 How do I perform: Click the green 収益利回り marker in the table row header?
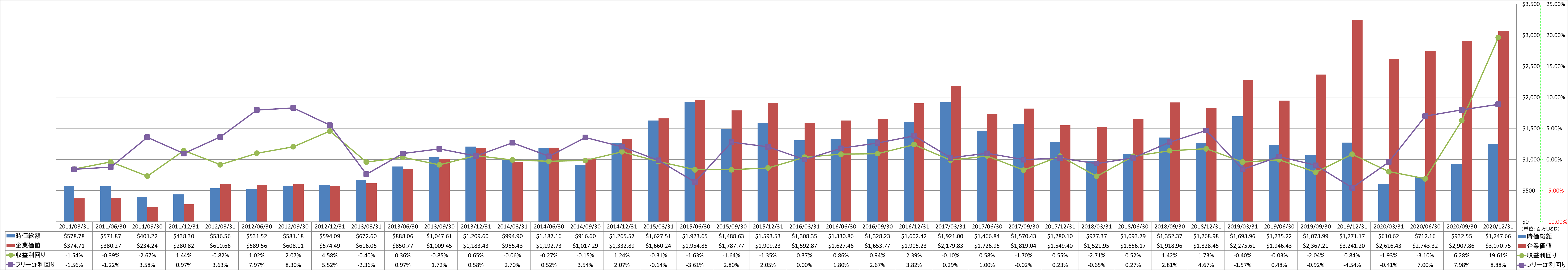pyautogui.click(x=10, y=255)
